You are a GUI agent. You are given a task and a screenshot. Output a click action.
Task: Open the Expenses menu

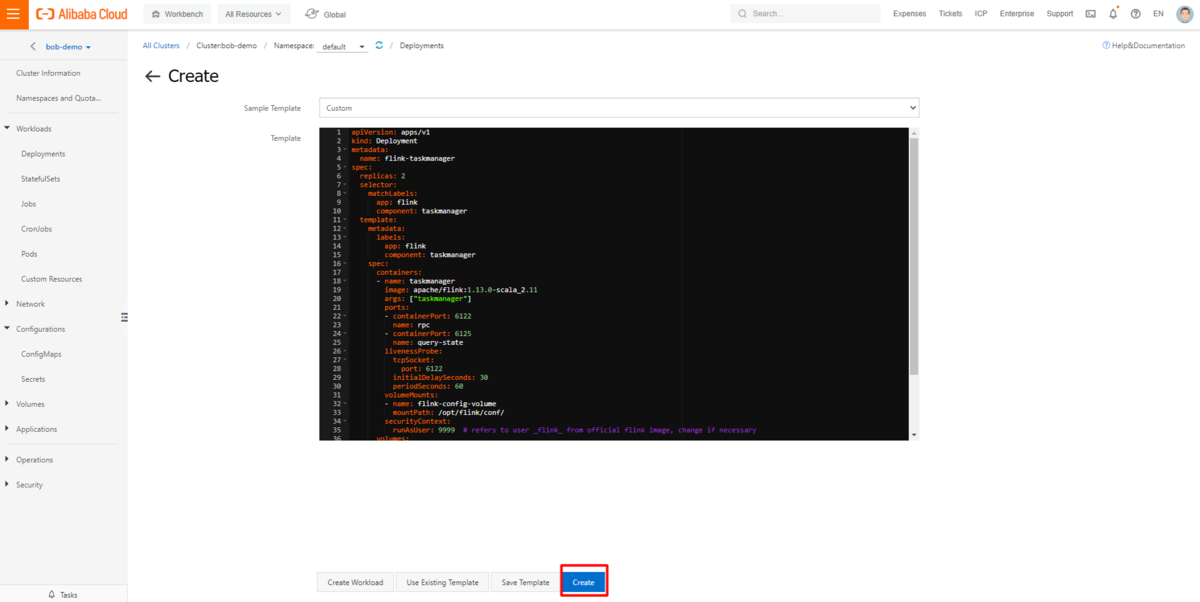(x=909, y=14)
